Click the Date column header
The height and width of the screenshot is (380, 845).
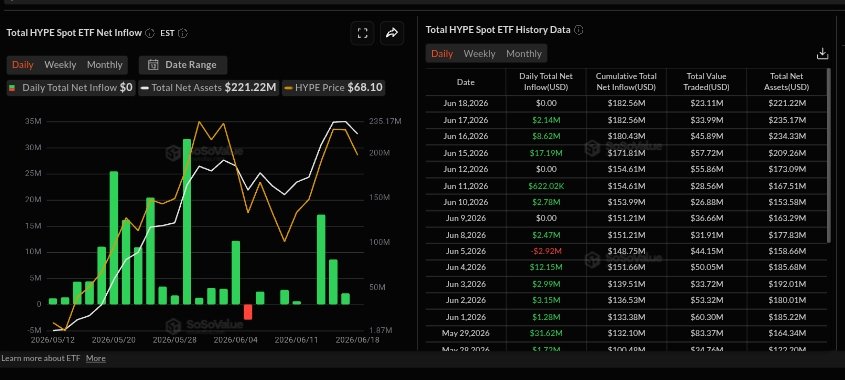click(466, 82)
